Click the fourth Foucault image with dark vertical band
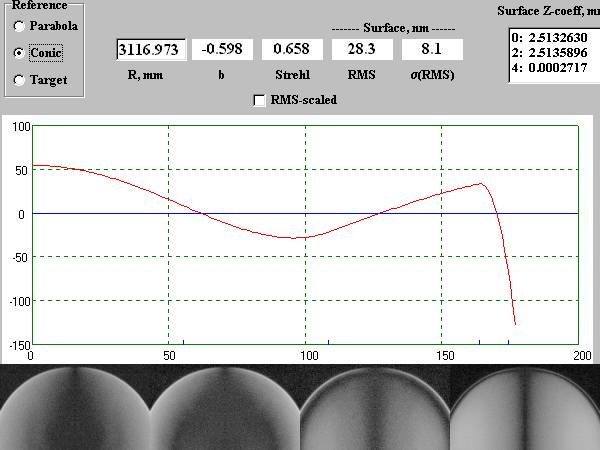Viewport: 600px width, 450px height. [525, 408]
